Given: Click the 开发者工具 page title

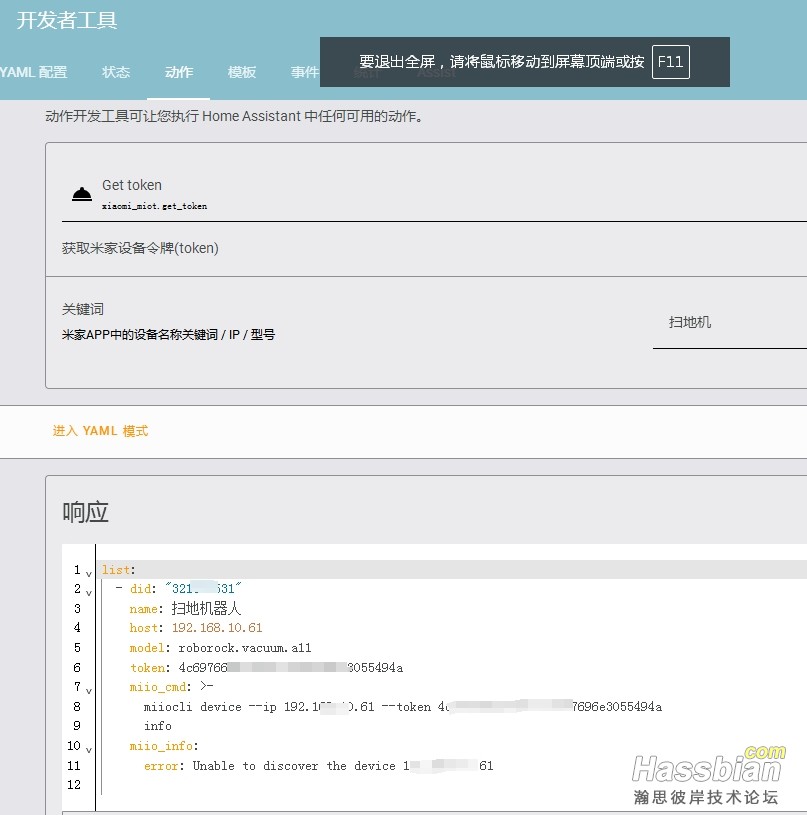Looking at the screenshot, I should click(67, 21).
